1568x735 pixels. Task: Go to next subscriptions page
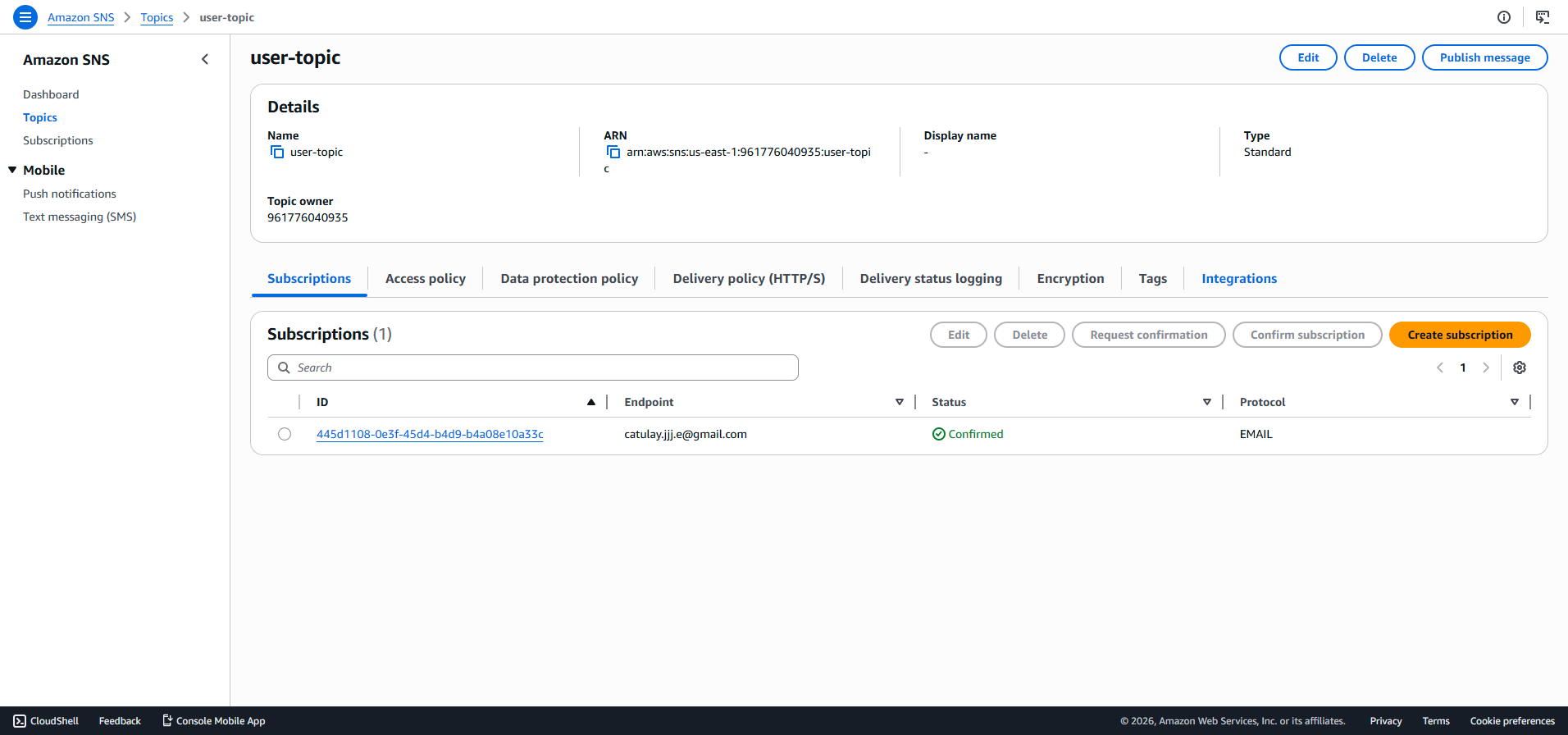point(1486,367)
